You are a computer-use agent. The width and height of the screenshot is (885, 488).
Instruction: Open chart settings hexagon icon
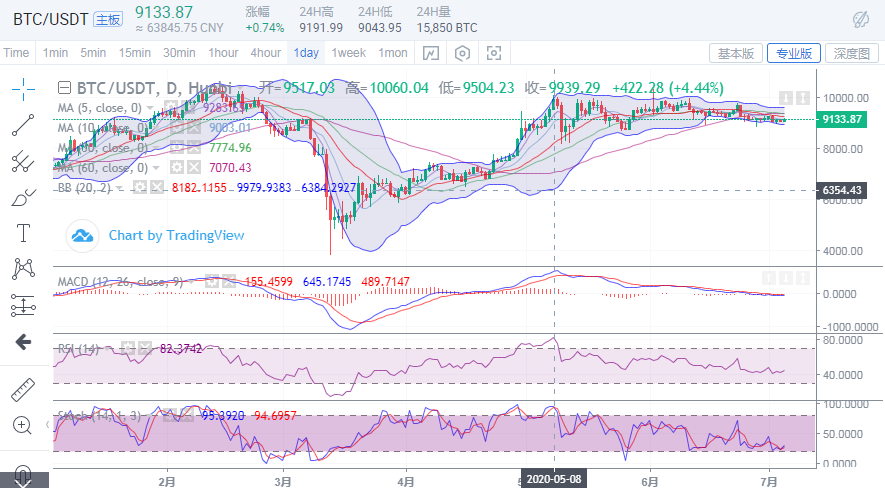tap(462, 53)
